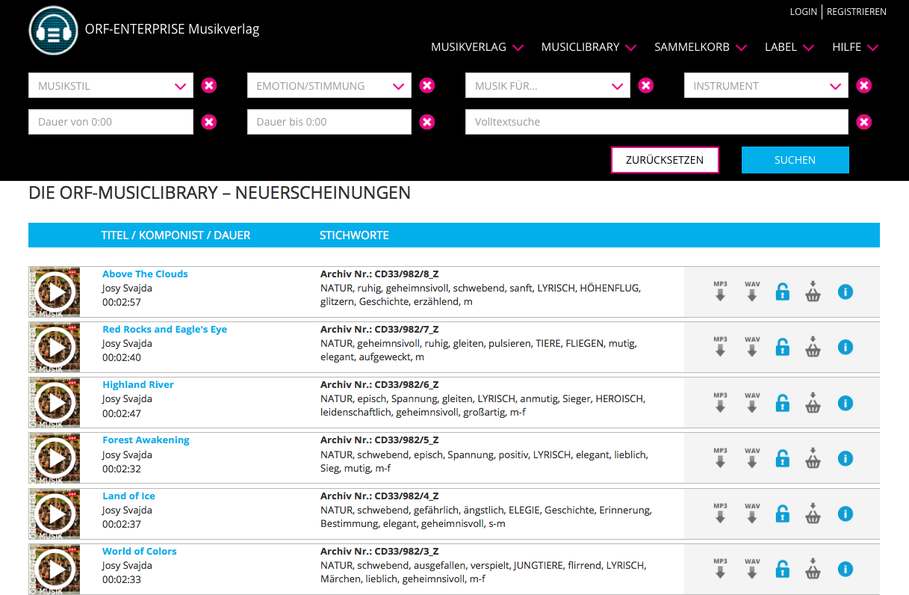
Task: Click the ZURÜCKSETZEN button
Action: pos(665,160)
